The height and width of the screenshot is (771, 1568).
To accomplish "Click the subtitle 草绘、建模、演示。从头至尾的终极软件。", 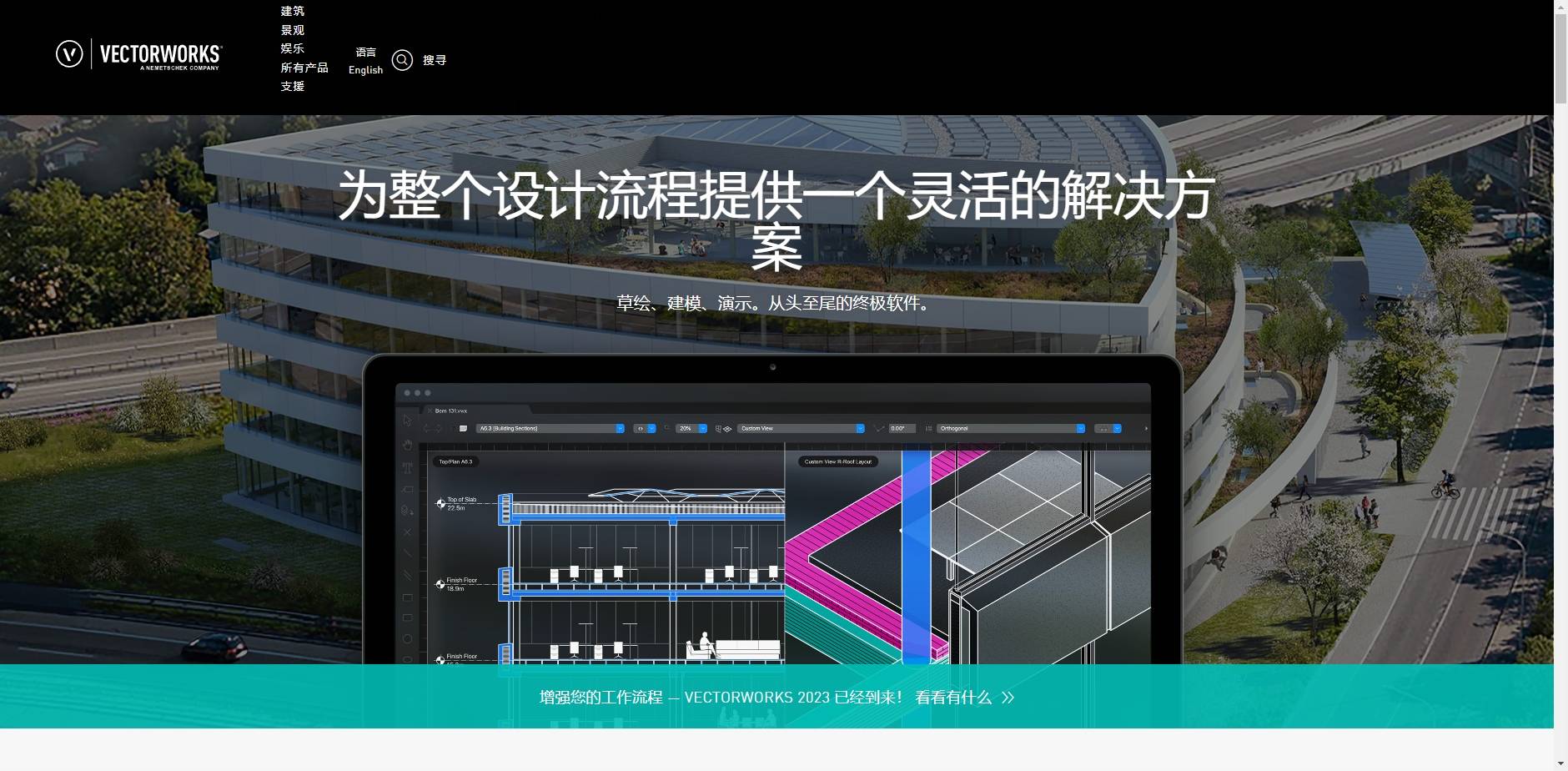I will [x=776, y=303].
